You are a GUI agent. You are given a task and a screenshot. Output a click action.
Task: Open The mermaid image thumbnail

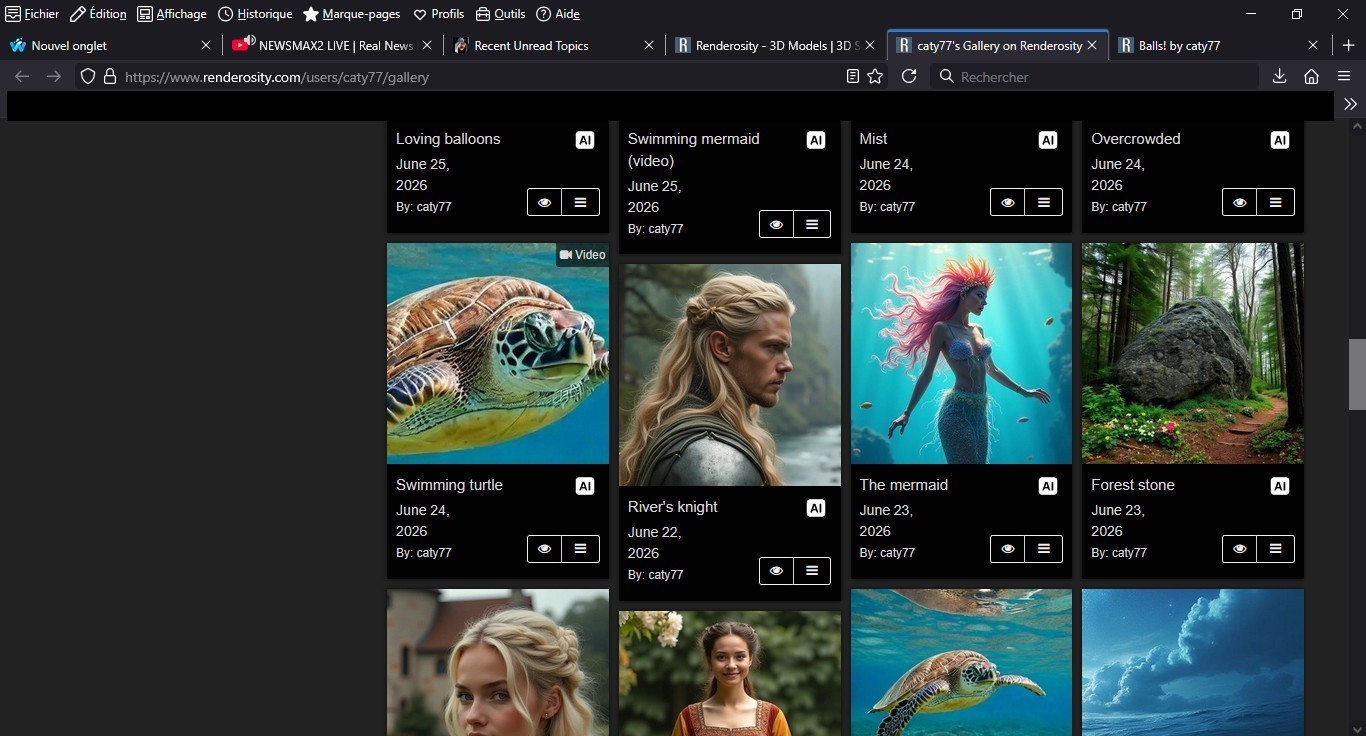tap(961, 353)
